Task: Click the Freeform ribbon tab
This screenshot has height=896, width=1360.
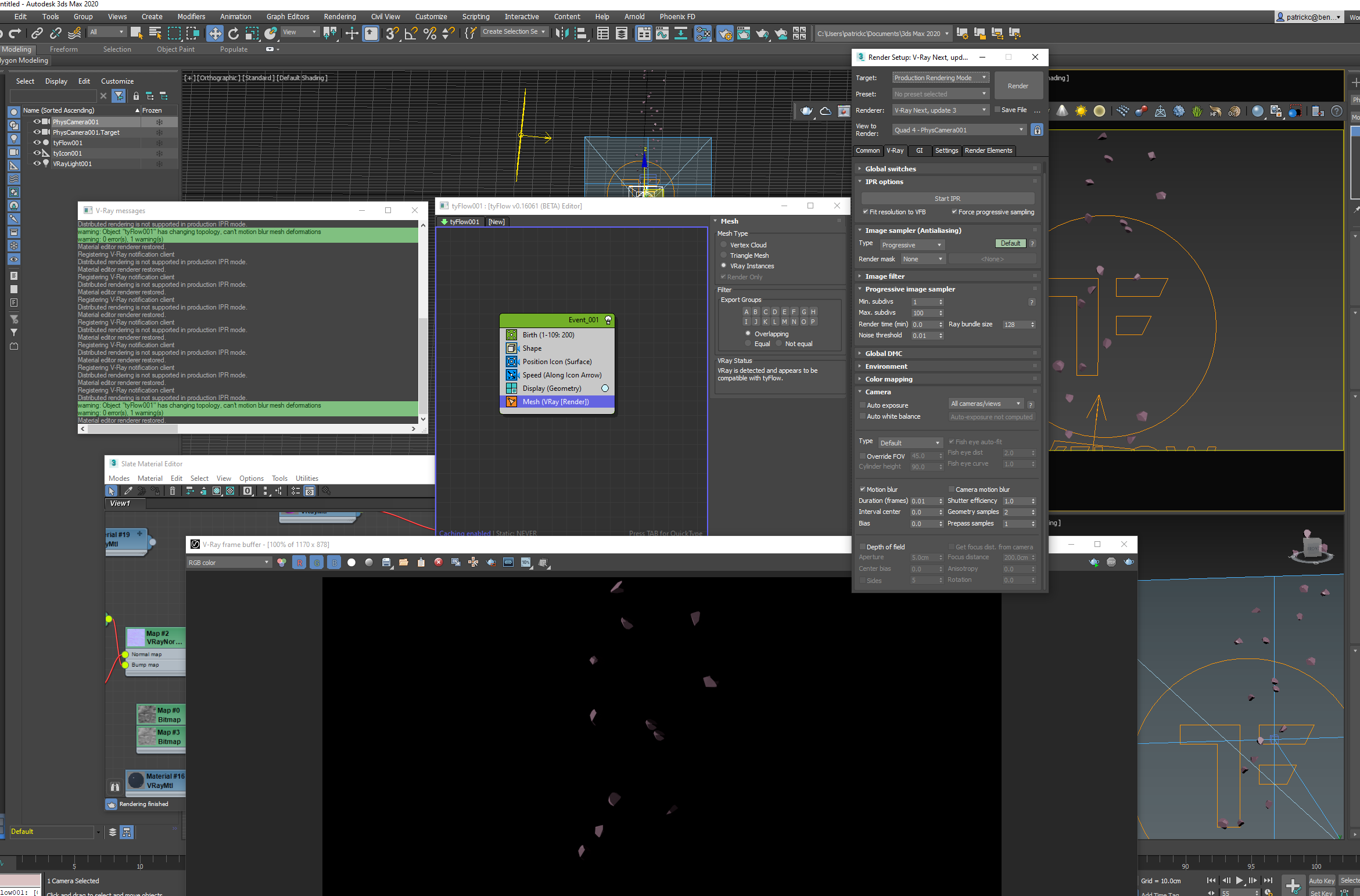Action: 63,49
